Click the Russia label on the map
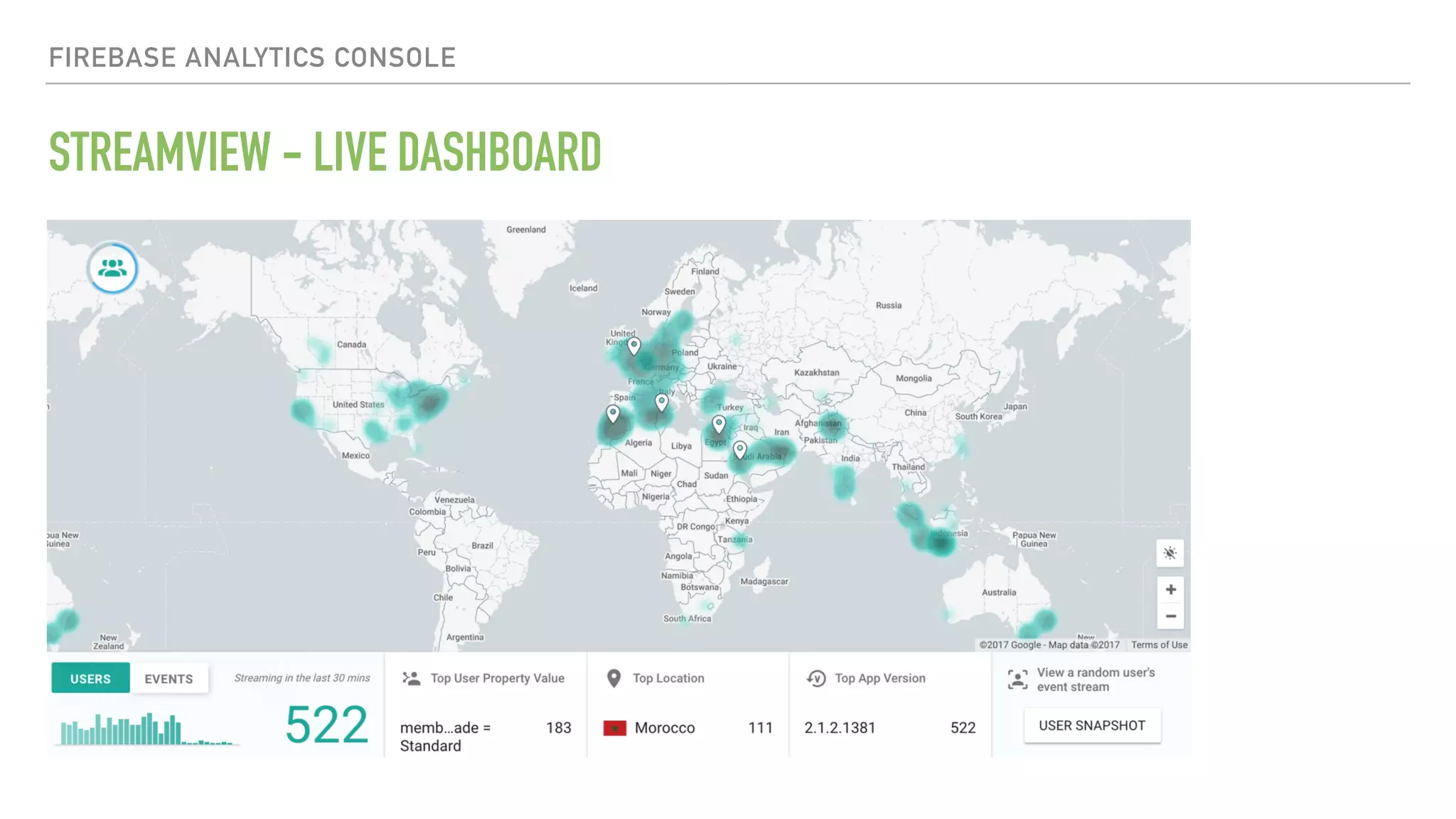Viewport: 1456px width, 819px height. coord(889,306)
